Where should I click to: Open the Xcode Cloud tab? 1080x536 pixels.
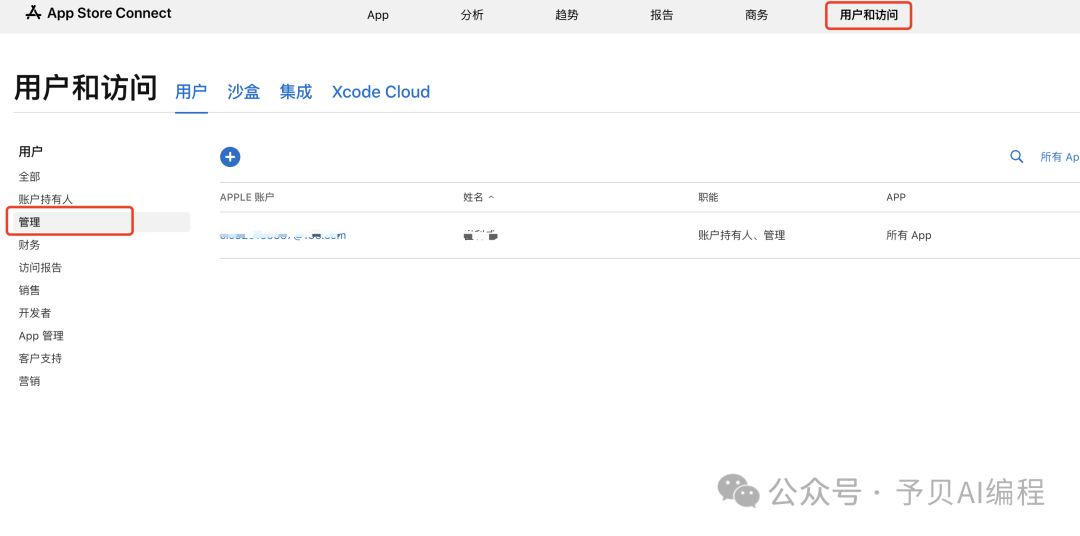[x=381, y=92]
